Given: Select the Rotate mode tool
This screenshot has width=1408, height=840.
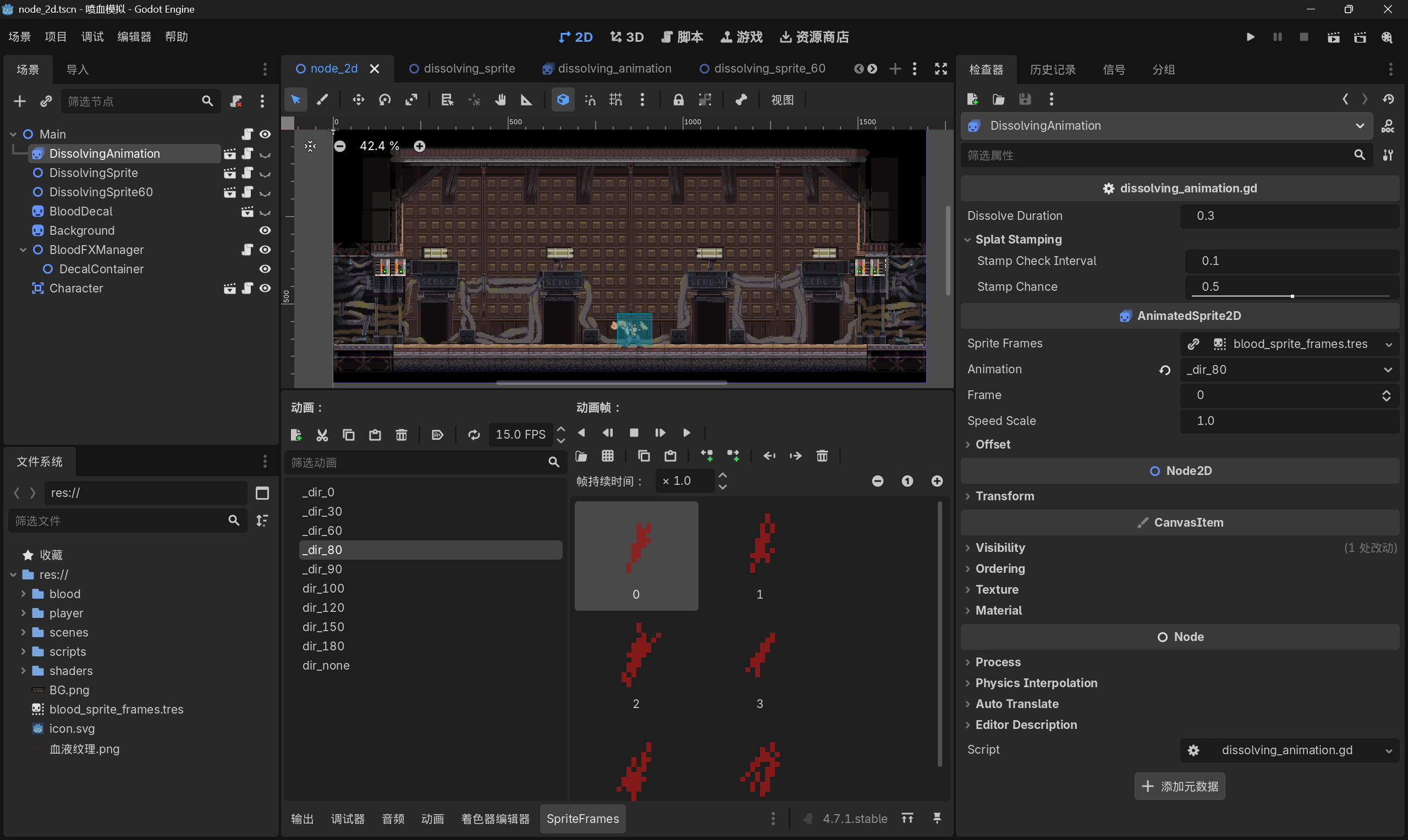Looking at the screenshot, I should tap(385, 100).
